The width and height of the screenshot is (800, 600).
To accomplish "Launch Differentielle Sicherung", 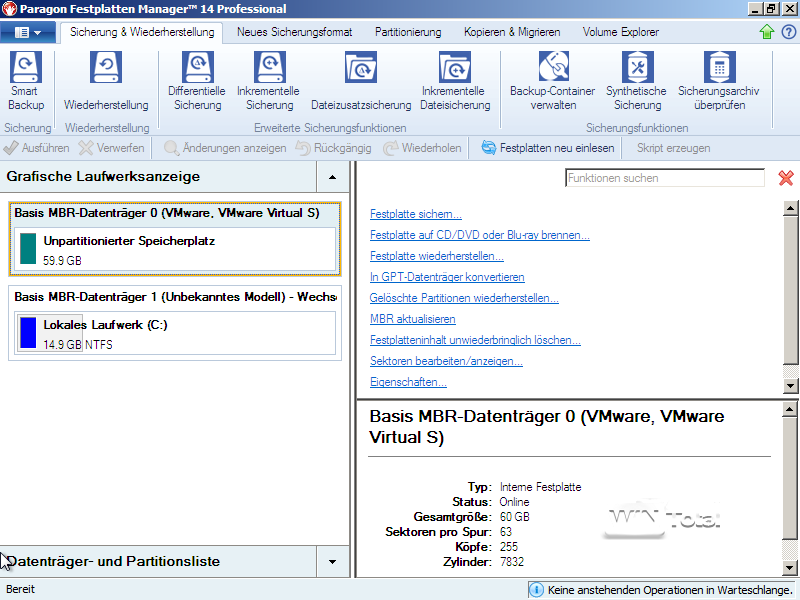I will 197,82.
